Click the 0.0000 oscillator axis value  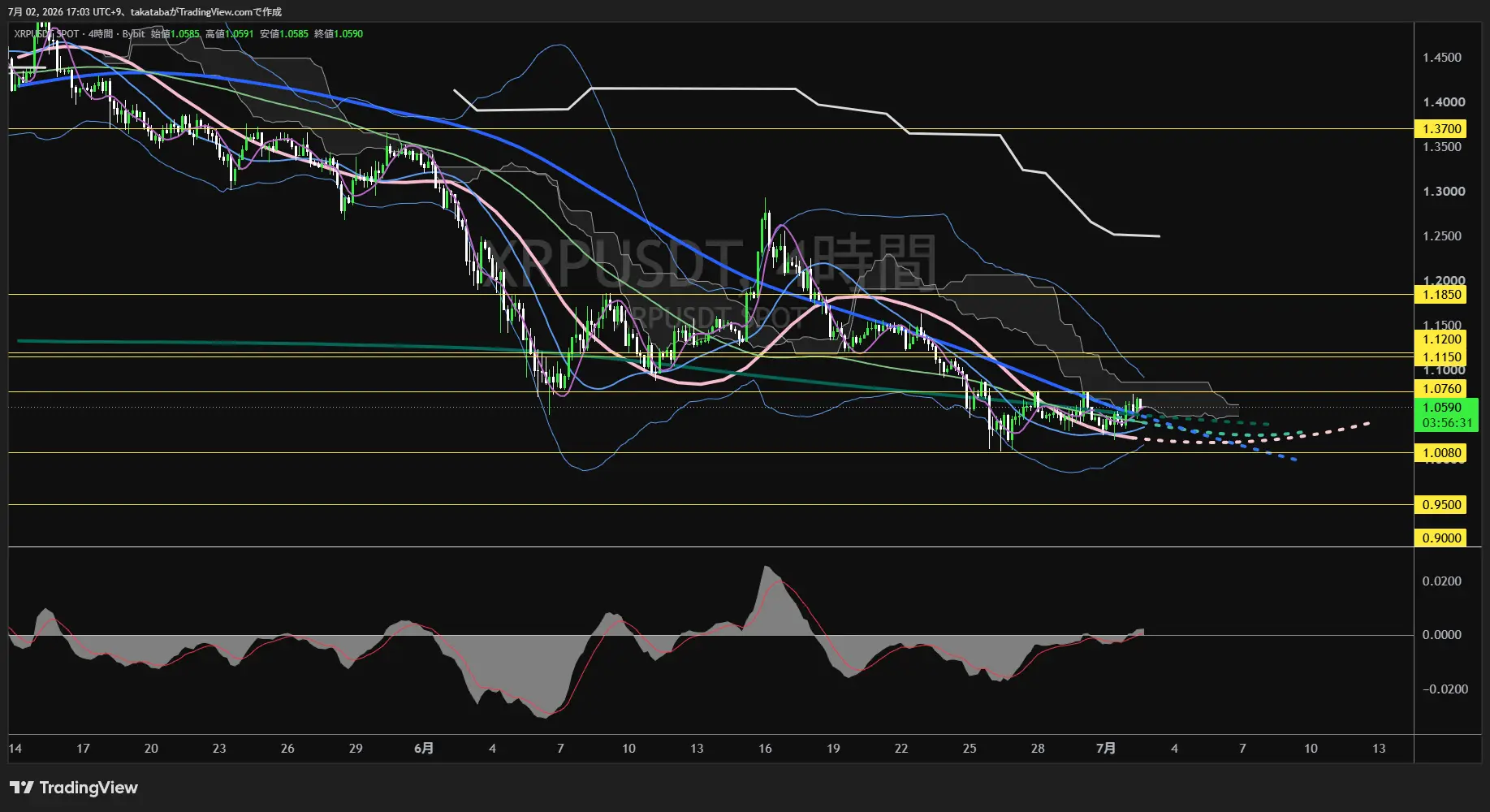coord(1441,635)
